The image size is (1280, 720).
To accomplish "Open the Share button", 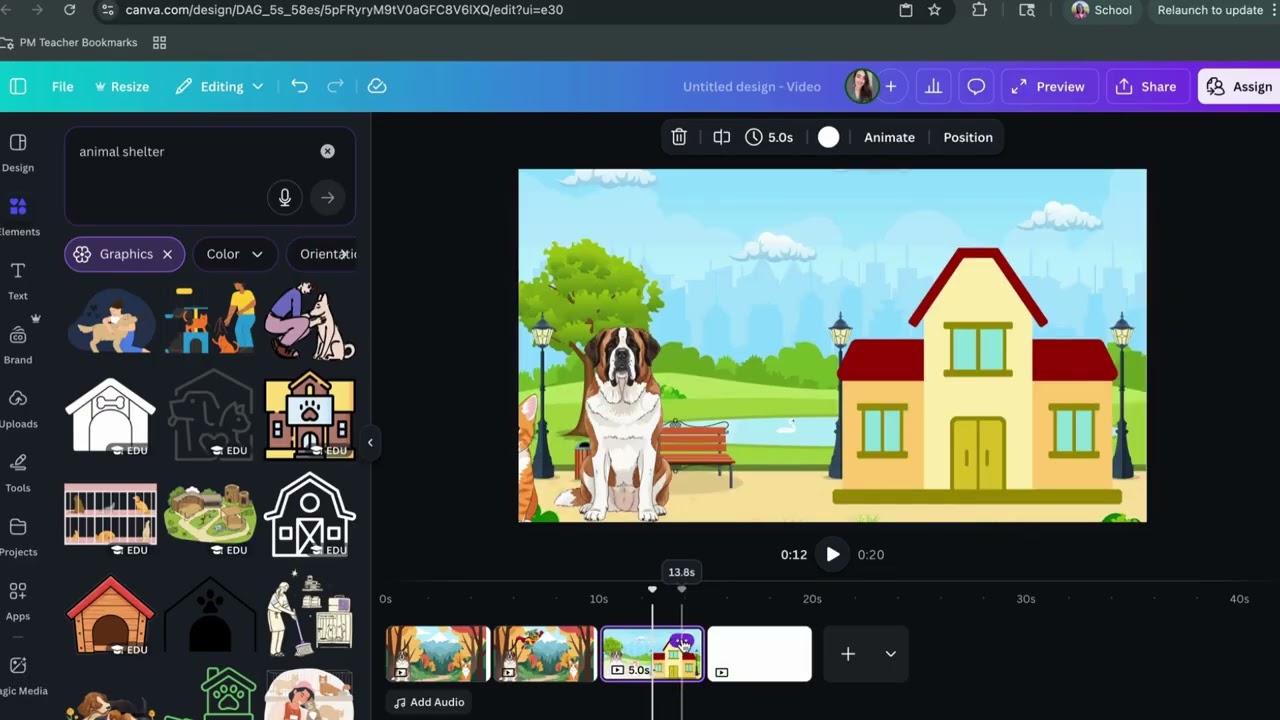I will click(1146, 87).
